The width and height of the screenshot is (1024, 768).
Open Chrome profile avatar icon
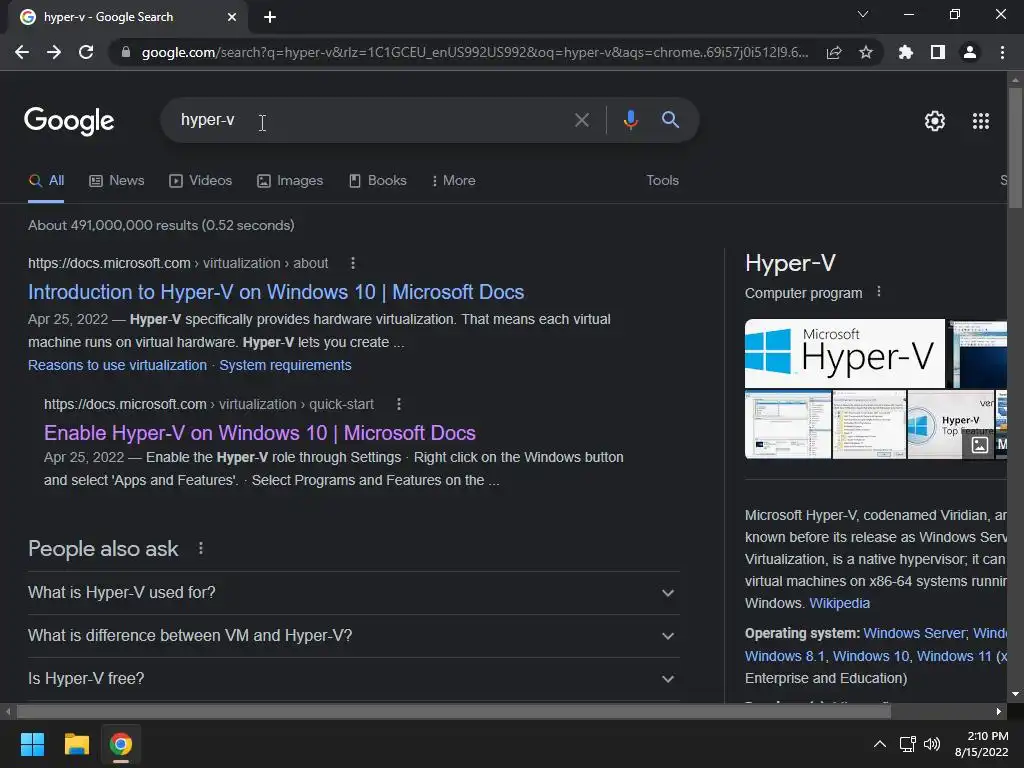(x=970, y=52)
